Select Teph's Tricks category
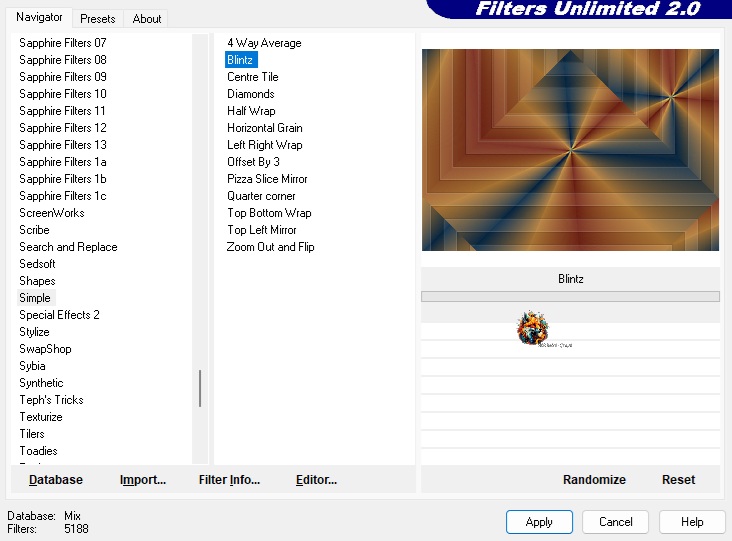The width and height of the screenshot is (732, 541). [x=51, y=400]
